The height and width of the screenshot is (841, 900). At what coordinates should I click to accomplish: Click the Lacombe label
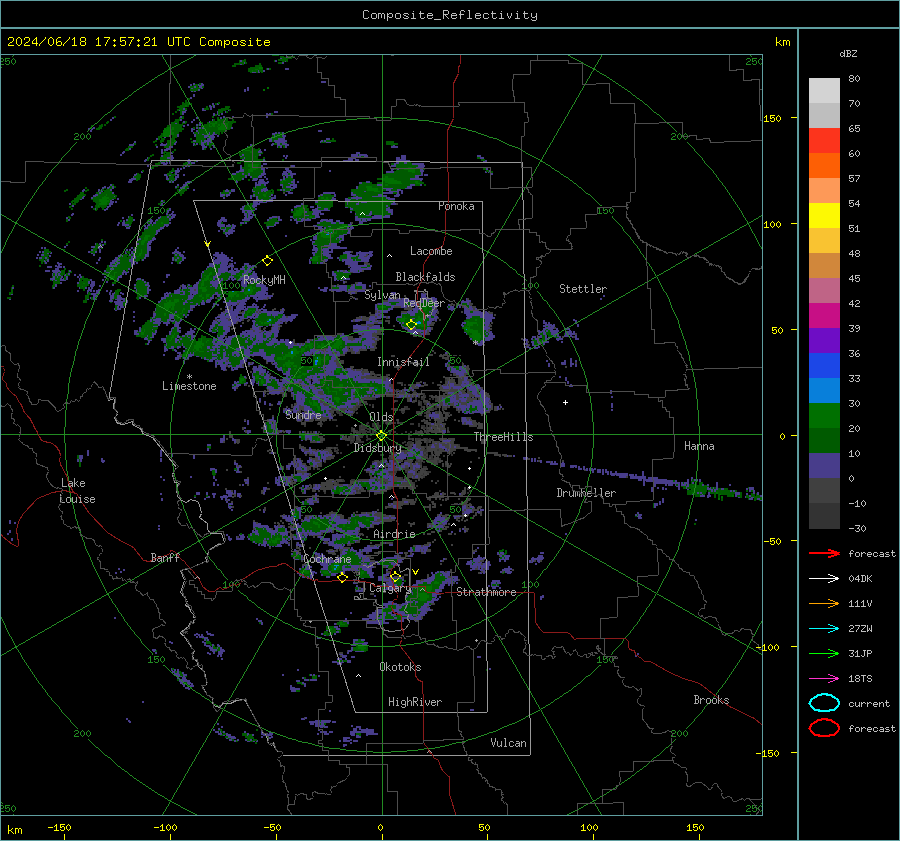(431, 251)
